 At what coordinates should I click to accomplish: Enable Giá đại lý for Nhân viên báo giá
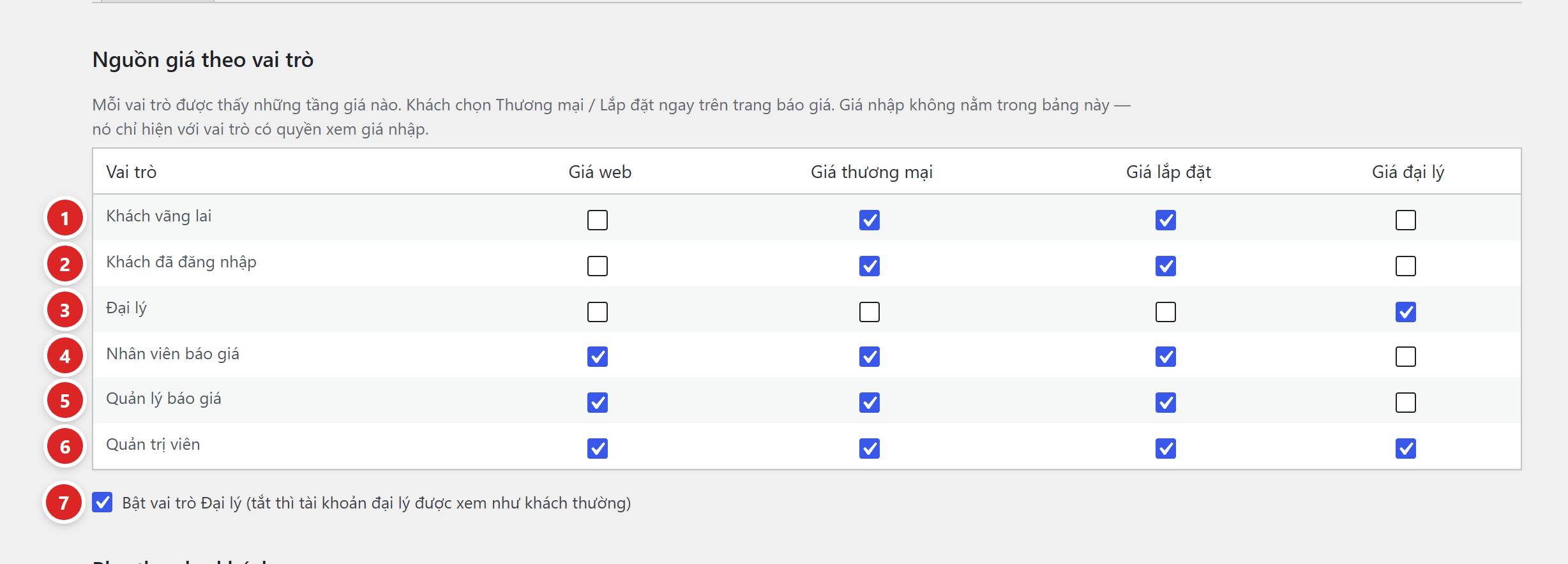pos(1406,357)
